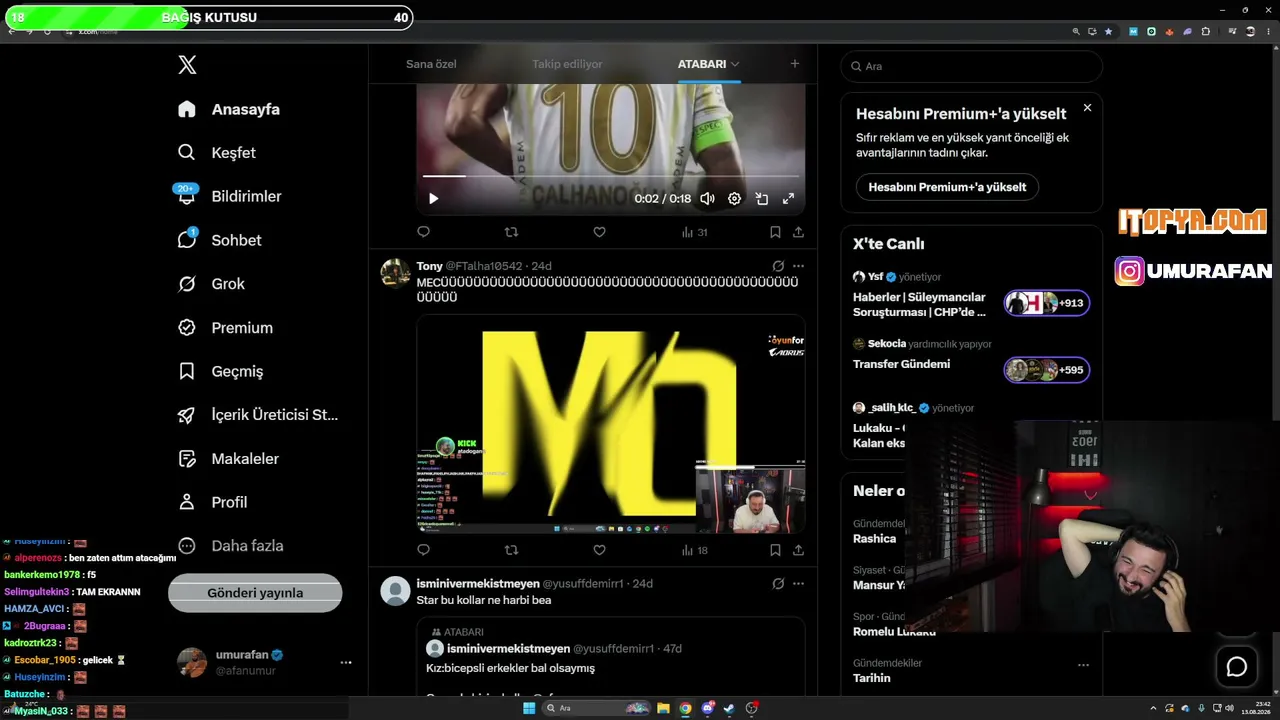Bookmark this page with the star icon
1280x720 pixels.
coord(1108,32)
